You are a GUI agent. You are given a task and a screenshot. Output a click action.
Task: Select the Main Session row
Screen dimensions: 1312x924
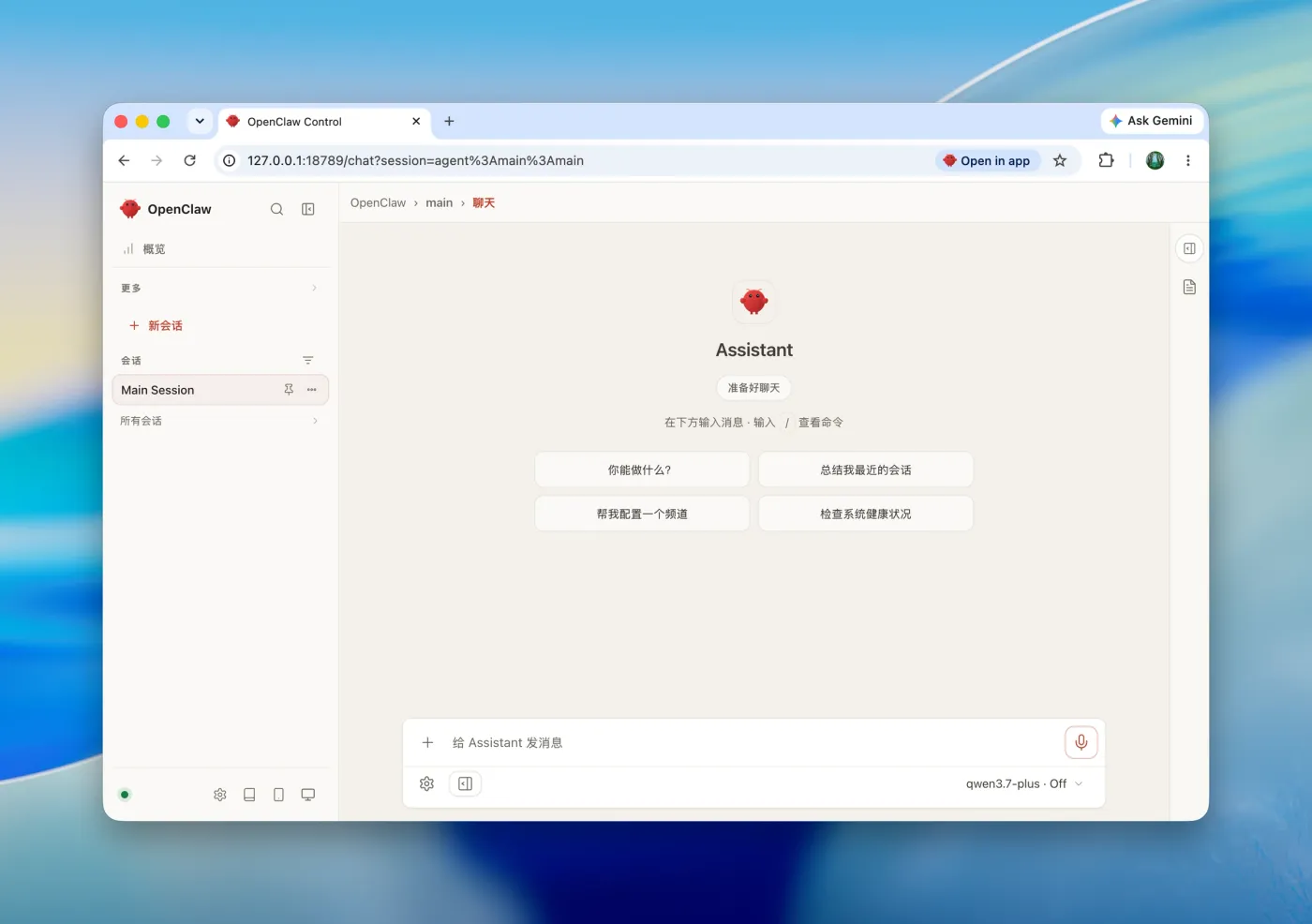click(x=220, y=390)
